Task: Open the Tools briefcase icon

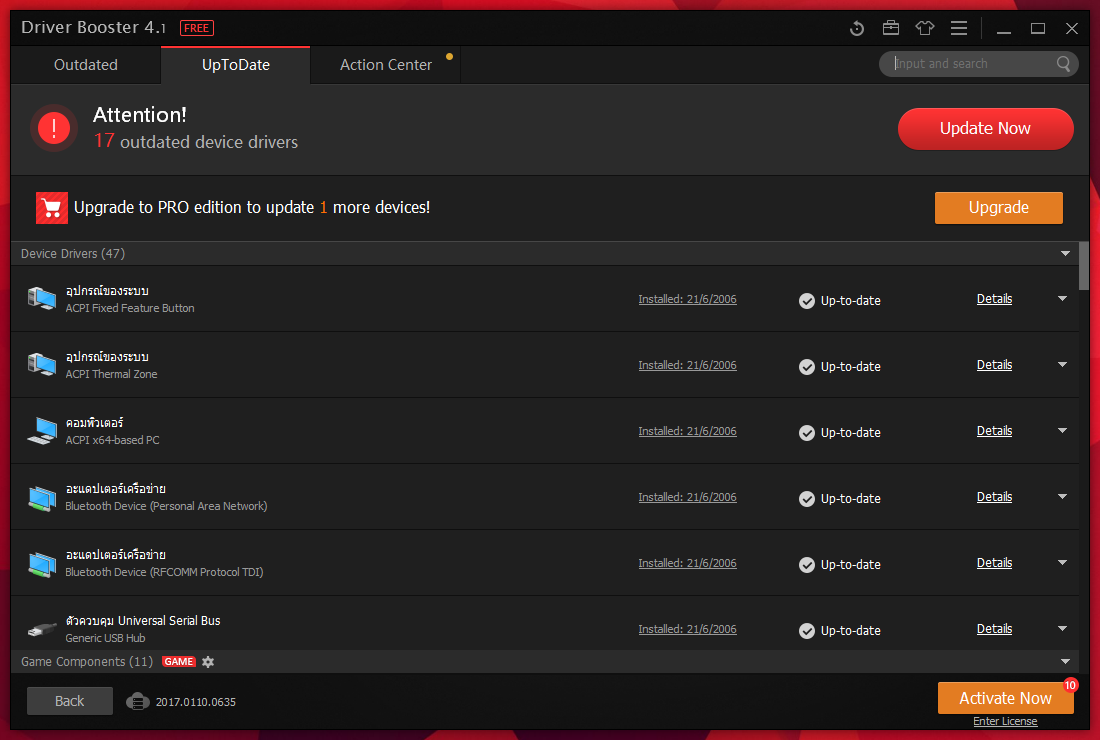Action: point(891,28)
